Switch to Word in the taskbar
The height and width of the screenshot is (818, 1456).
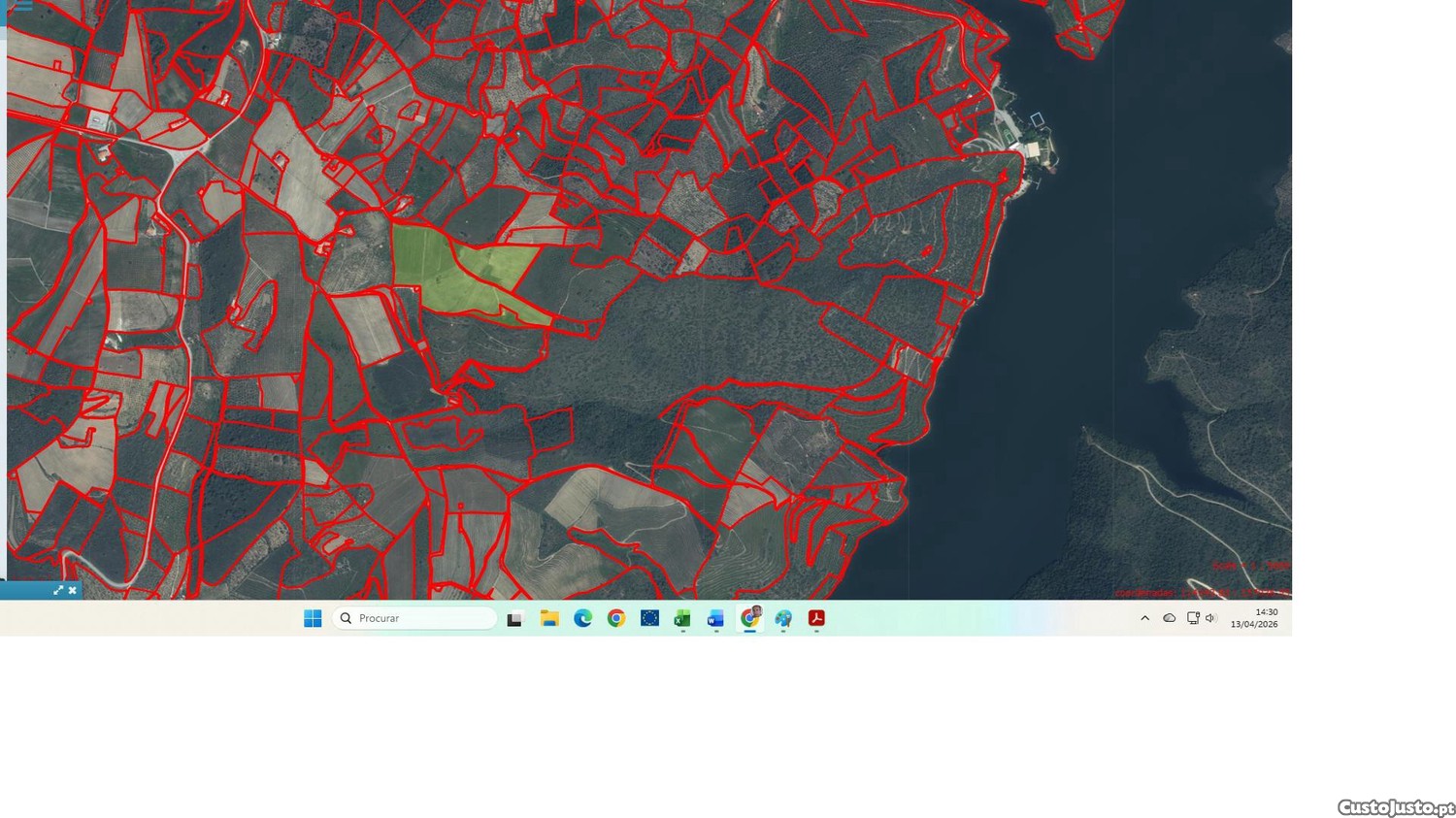click(x=716, y=618)
